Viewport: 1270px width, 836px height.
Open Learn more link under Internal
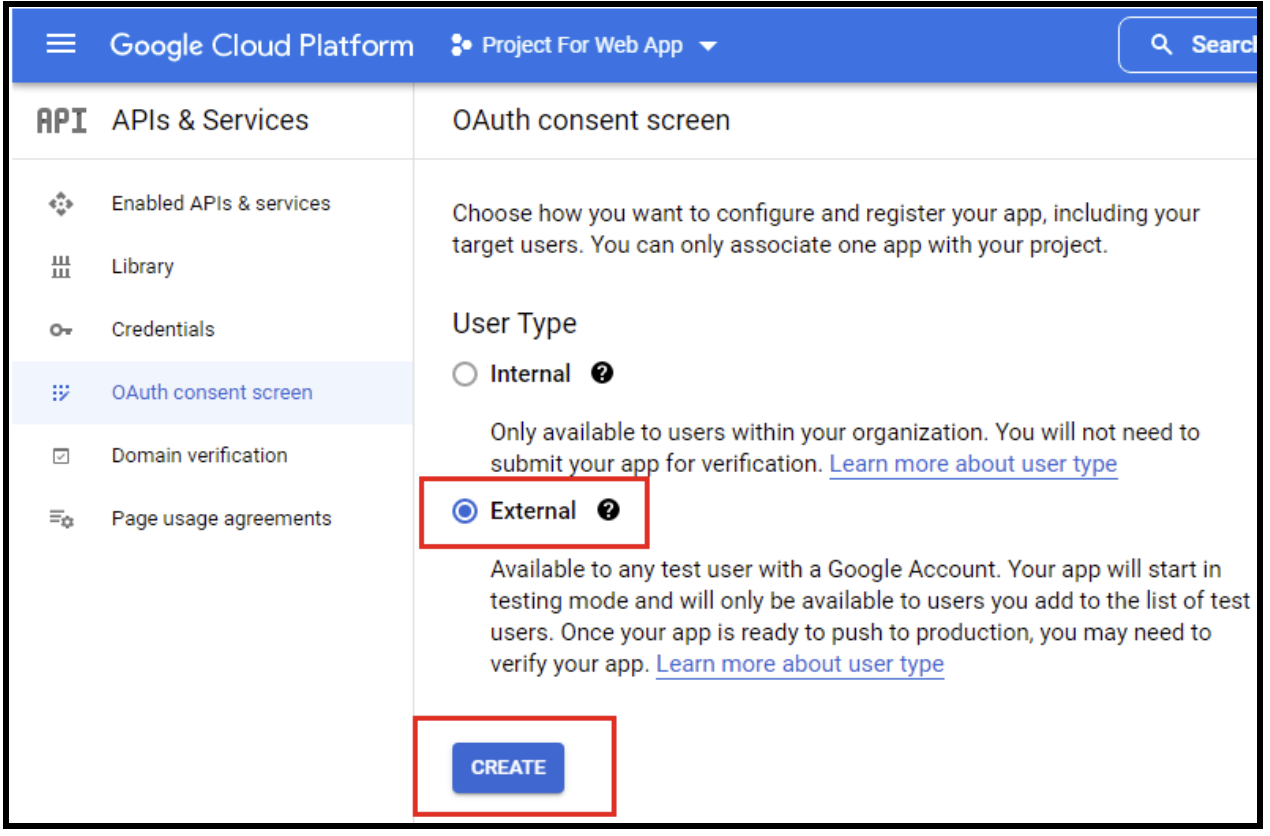tap(972, 464)
